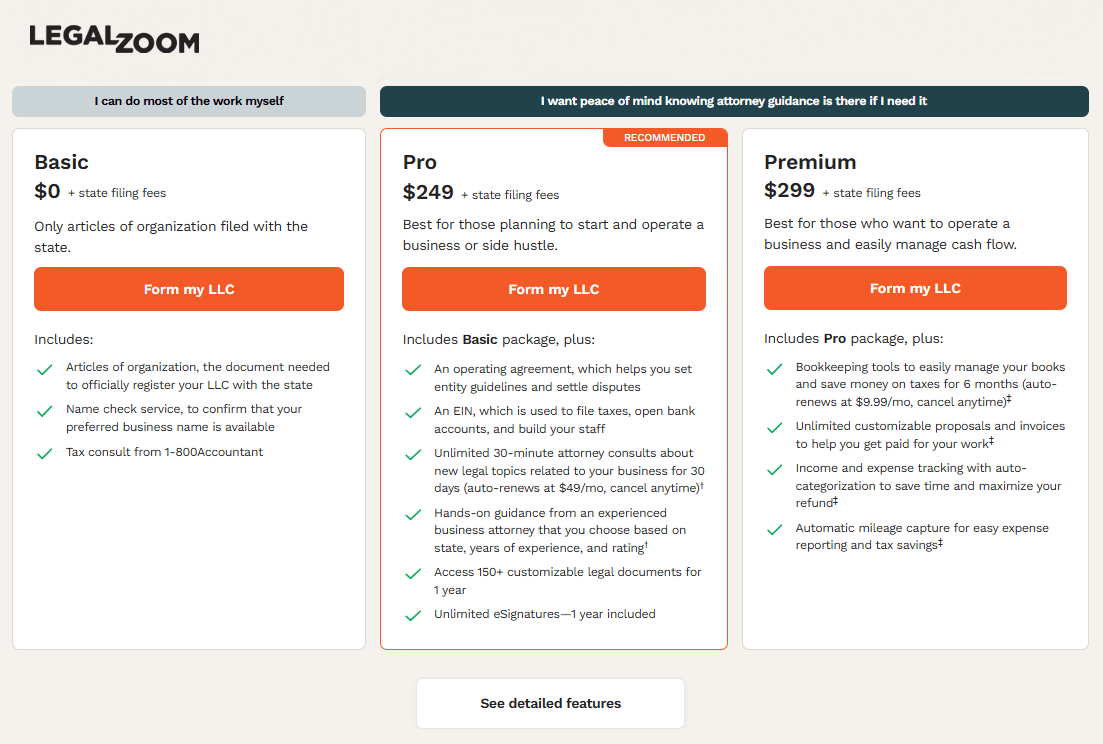
Task: Click the Premium plan title
Action: coord(810,162)
